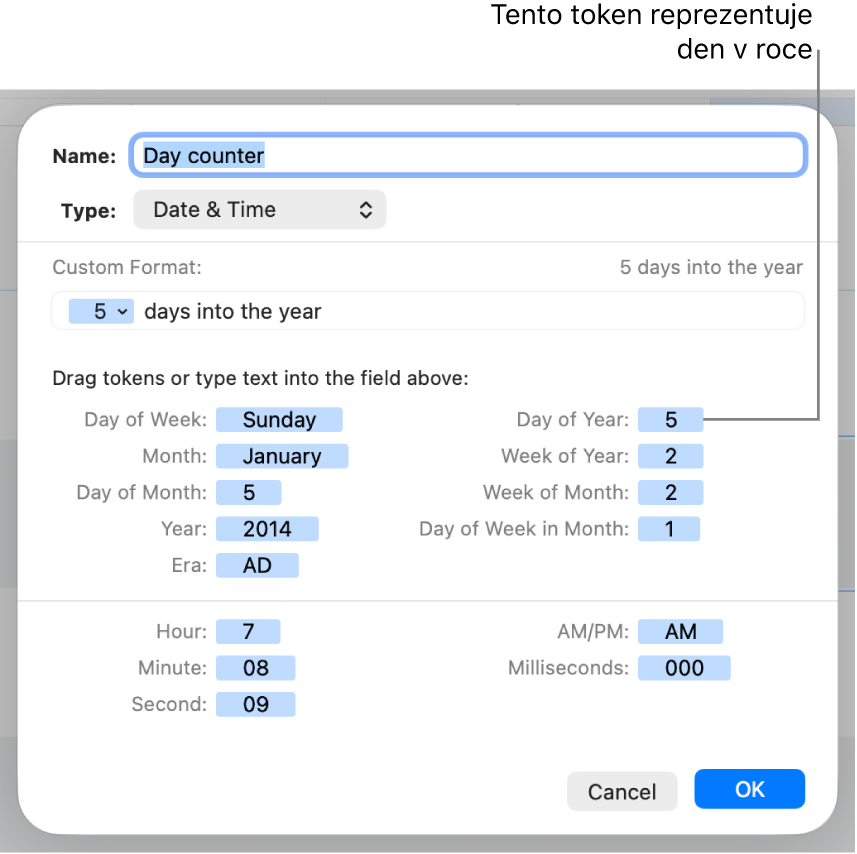Select the Year token 2014

pos(267,528)
